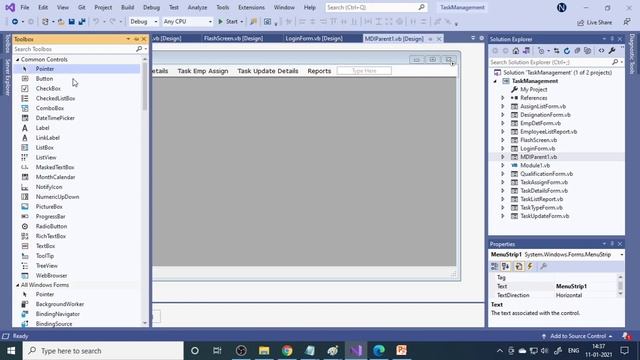Click the Save All icon in the toolbar
Viewport: 640px width, 360px height.
[82, 22]
